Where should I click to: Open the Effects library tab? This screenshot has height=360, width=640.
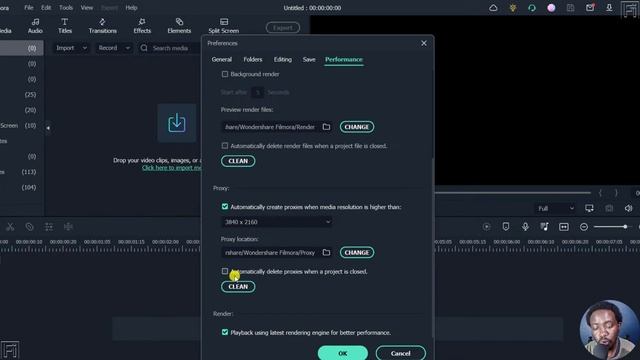point(142,26)
